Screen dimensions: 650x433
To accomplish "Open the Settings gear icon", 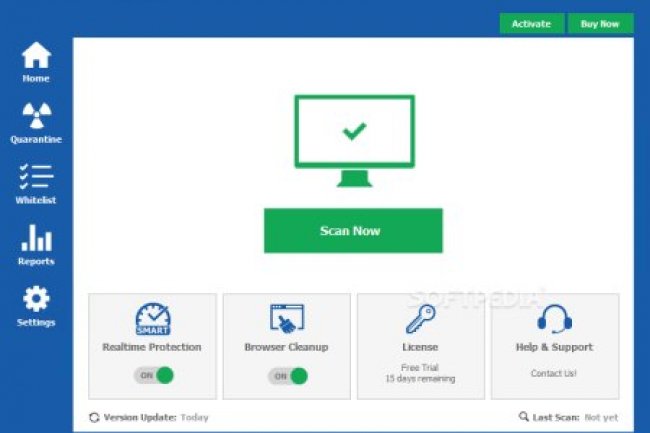I will [36, 298].
